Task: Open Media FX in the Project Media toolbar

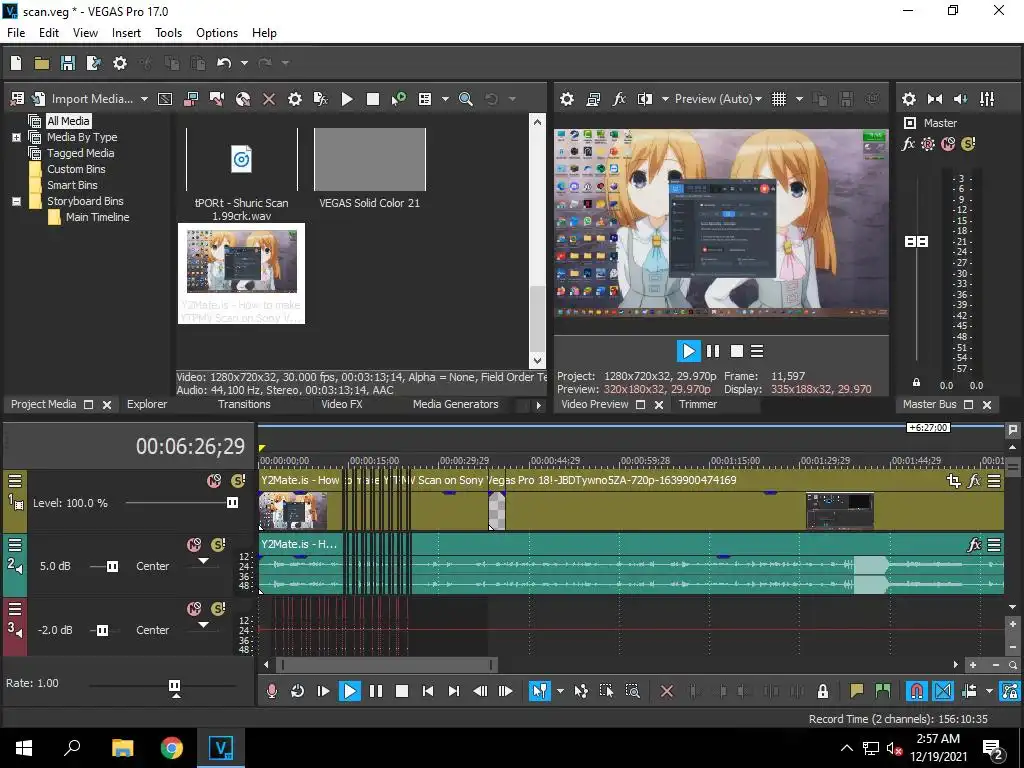Action: 321,99
